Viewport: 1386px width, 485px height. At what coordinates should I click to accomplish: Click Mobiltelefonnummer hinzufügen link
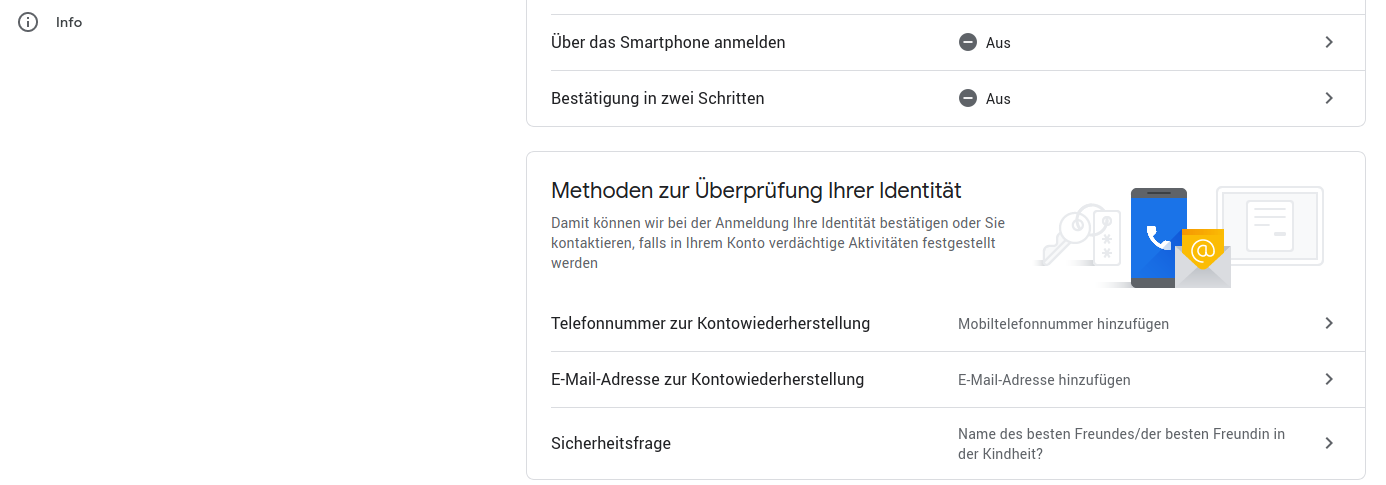coord(1063,324)
